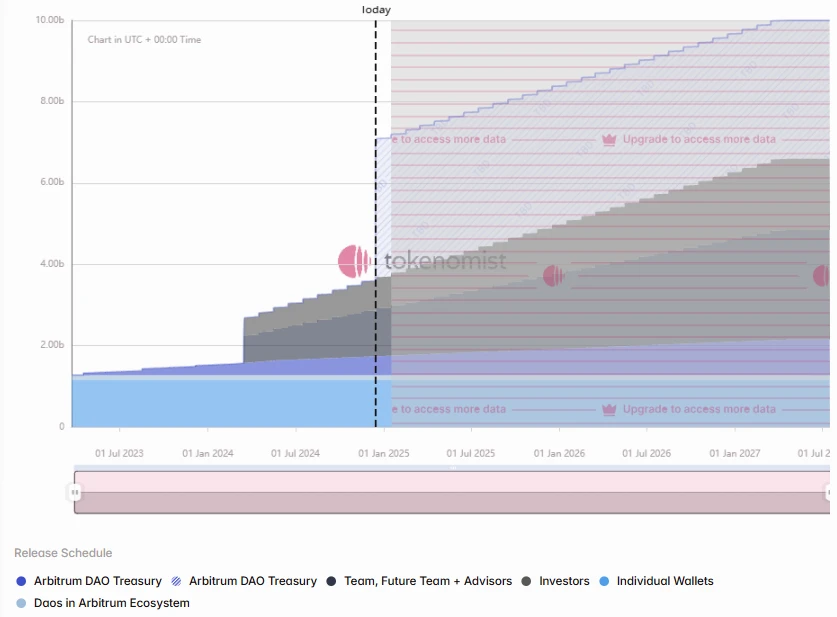
Task: Click the upper-right crown upgrade icon
Action: tap(608, 140)
